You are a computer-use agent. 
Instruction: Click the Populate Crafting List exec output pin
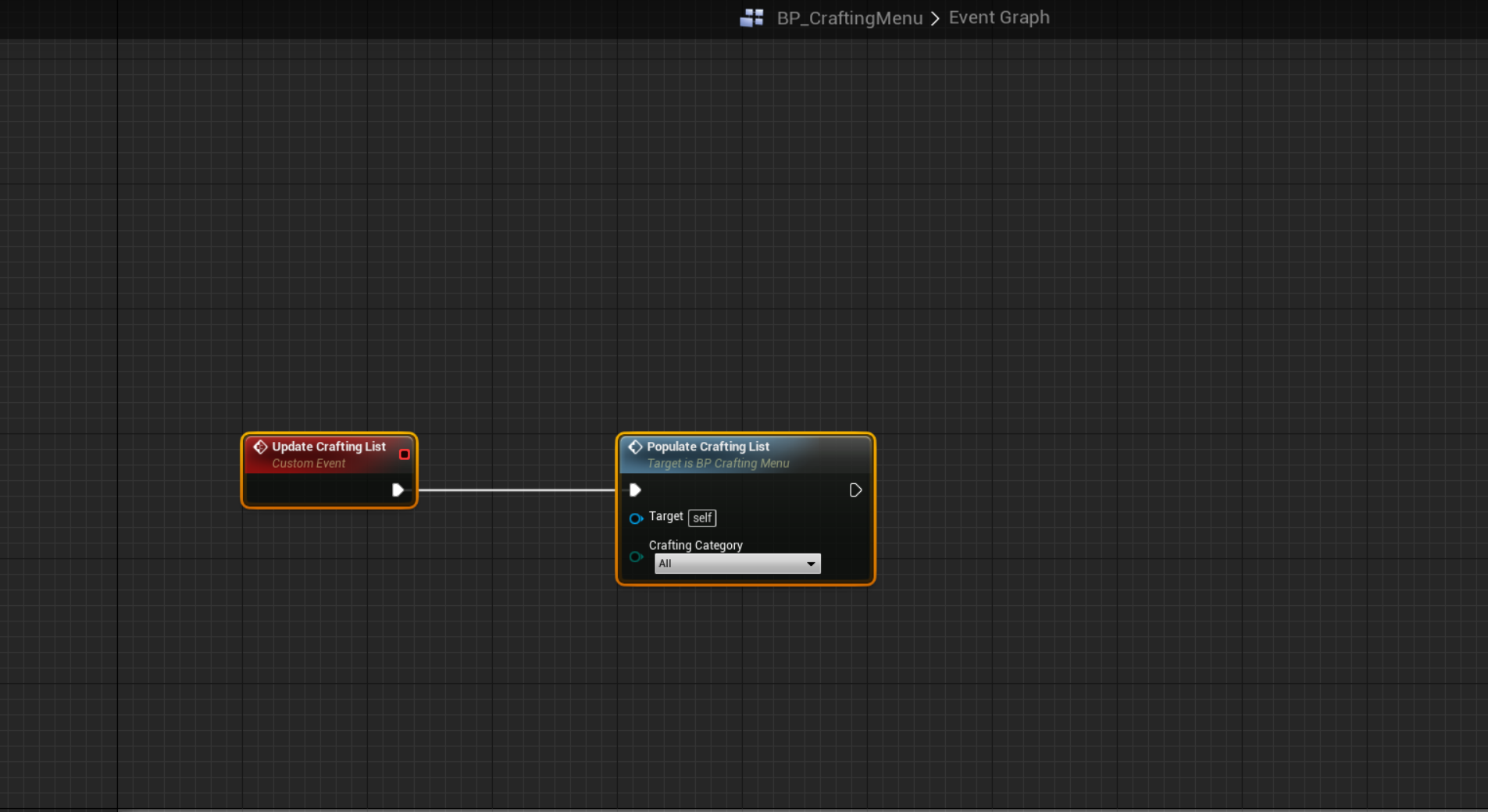point(855,490)
